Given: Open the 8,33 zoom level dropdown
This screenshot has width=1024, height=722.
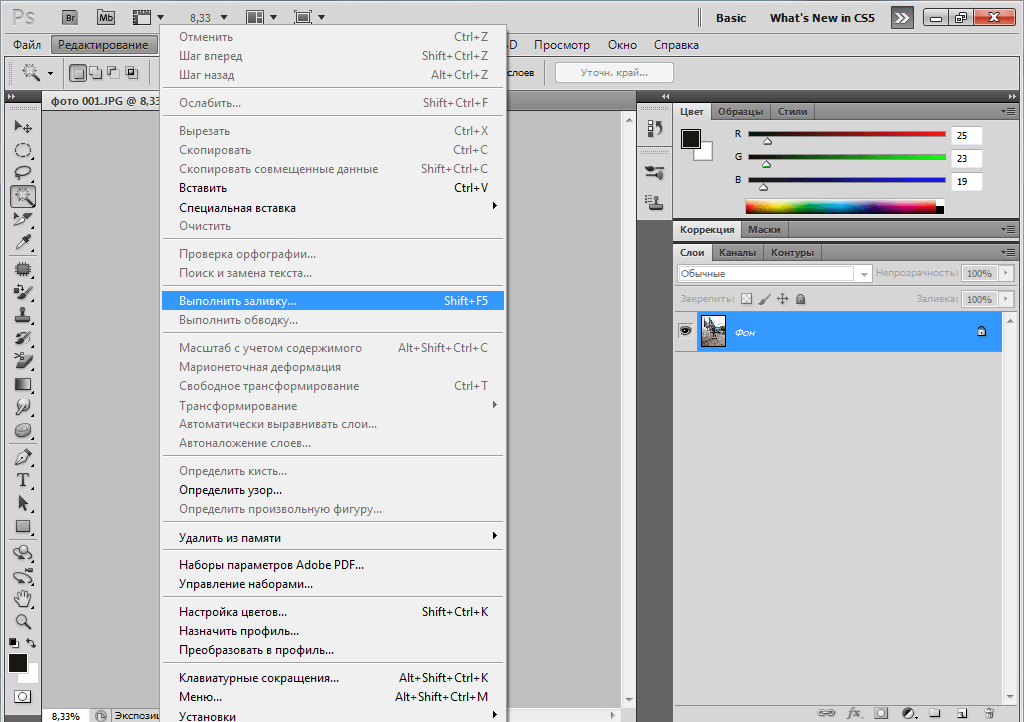Looking at the screenshot, I should [224, 18].
